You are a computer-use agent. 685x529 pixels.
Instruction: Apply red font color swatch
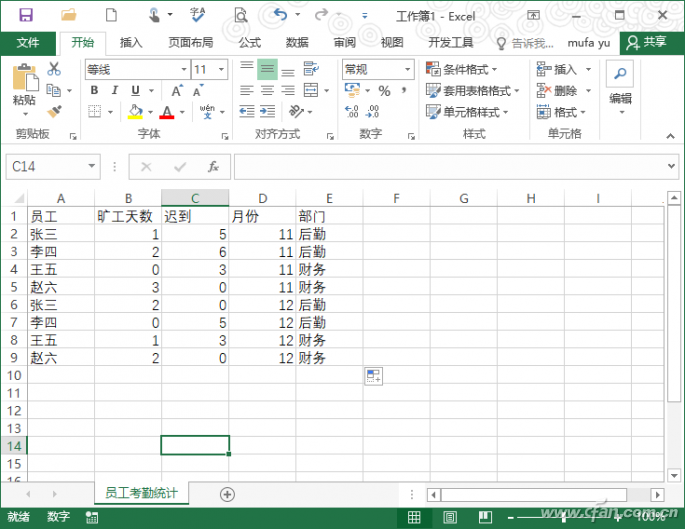point(167,112)
